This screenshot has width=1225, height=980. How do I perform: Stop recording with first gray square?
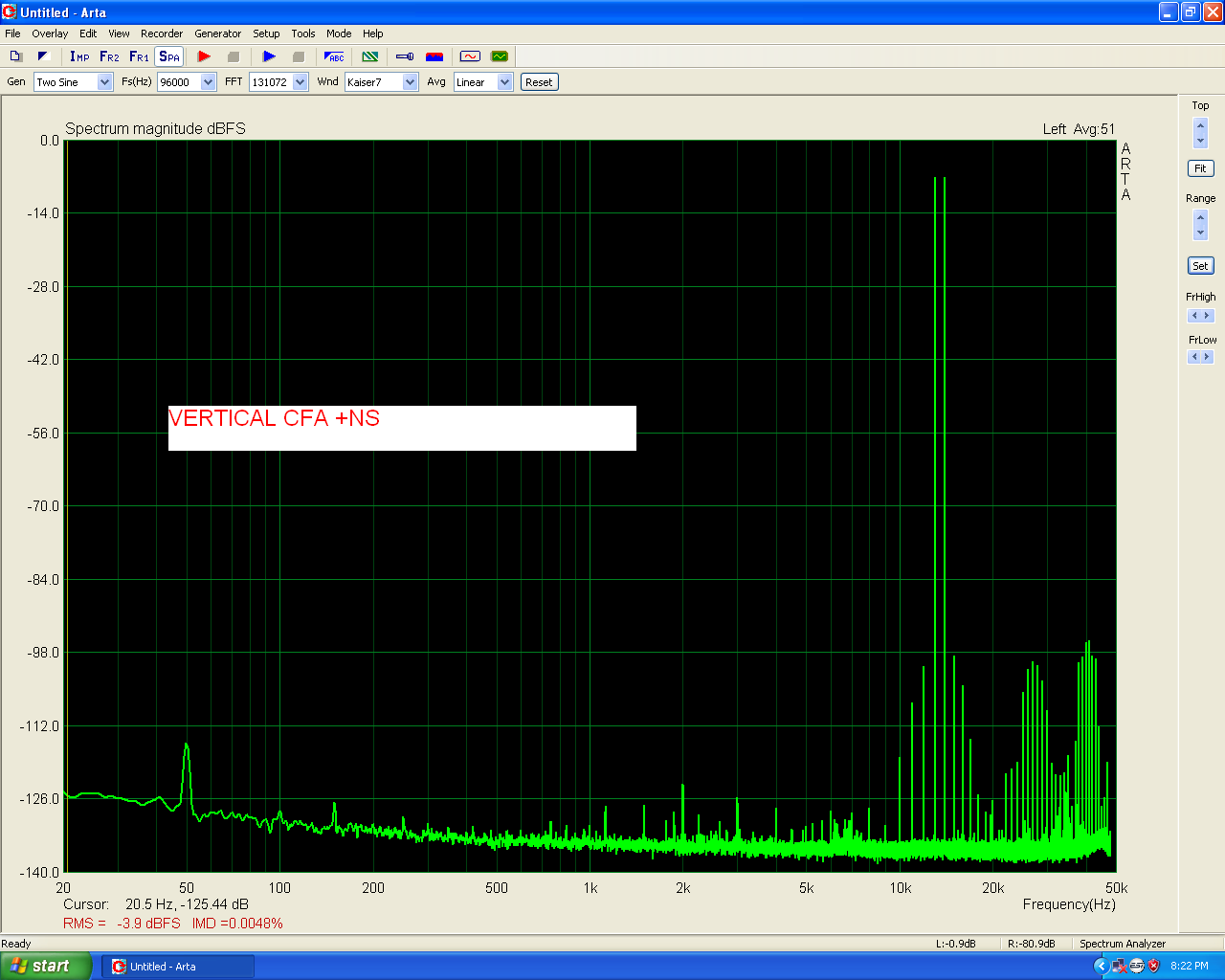[233, 56]
